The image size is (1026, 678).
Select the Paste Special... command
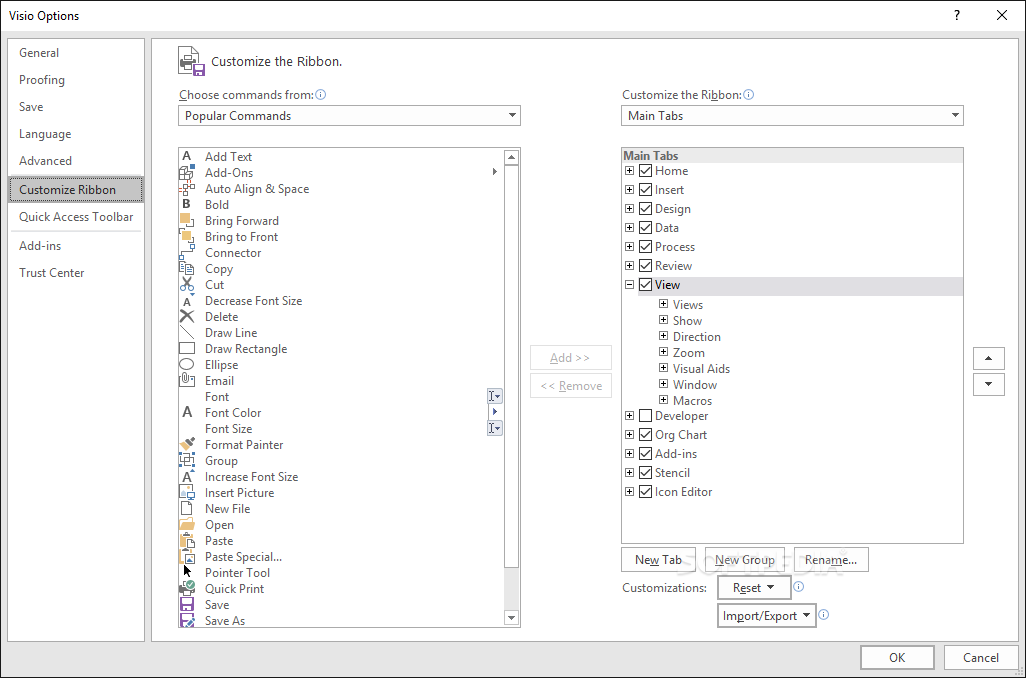(243, 557)
